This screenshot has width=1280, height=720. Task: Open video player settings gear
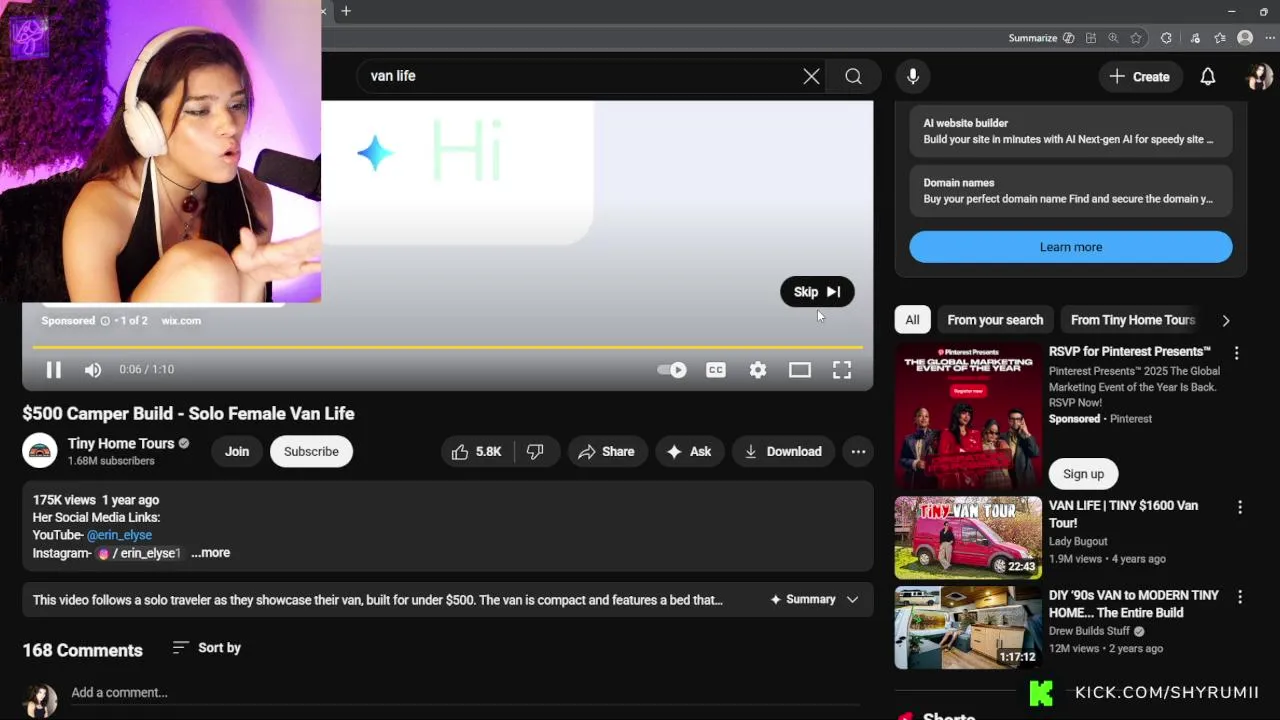[758, 370]
